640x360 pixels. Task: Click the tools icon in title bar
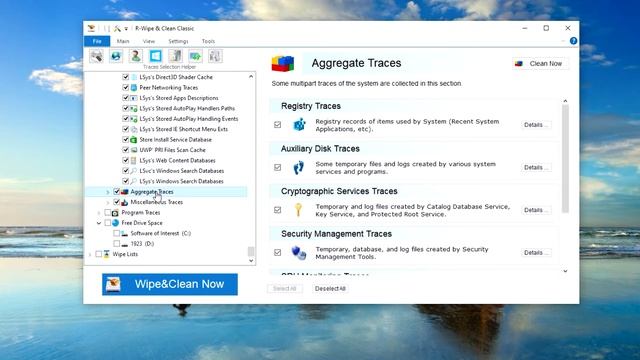point(117,29)
